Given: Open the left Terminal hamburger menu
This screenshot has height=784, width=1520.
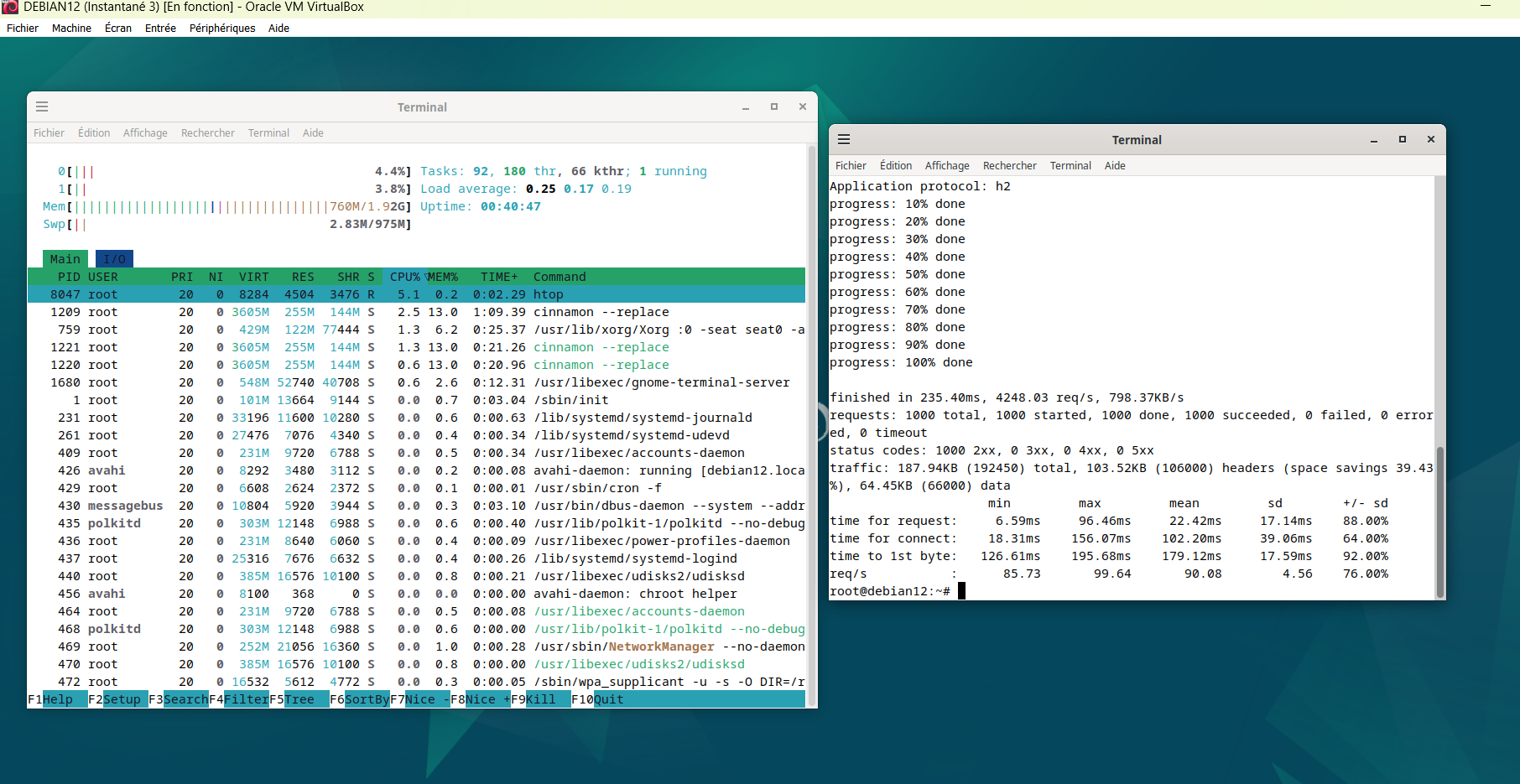Looking at the screenshot, I should point(42,106).
